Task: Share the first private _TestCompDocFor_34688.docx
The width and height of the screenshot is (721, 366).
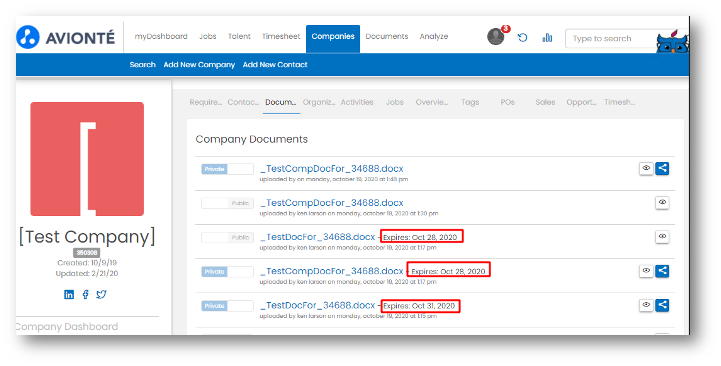Action: 662,168
